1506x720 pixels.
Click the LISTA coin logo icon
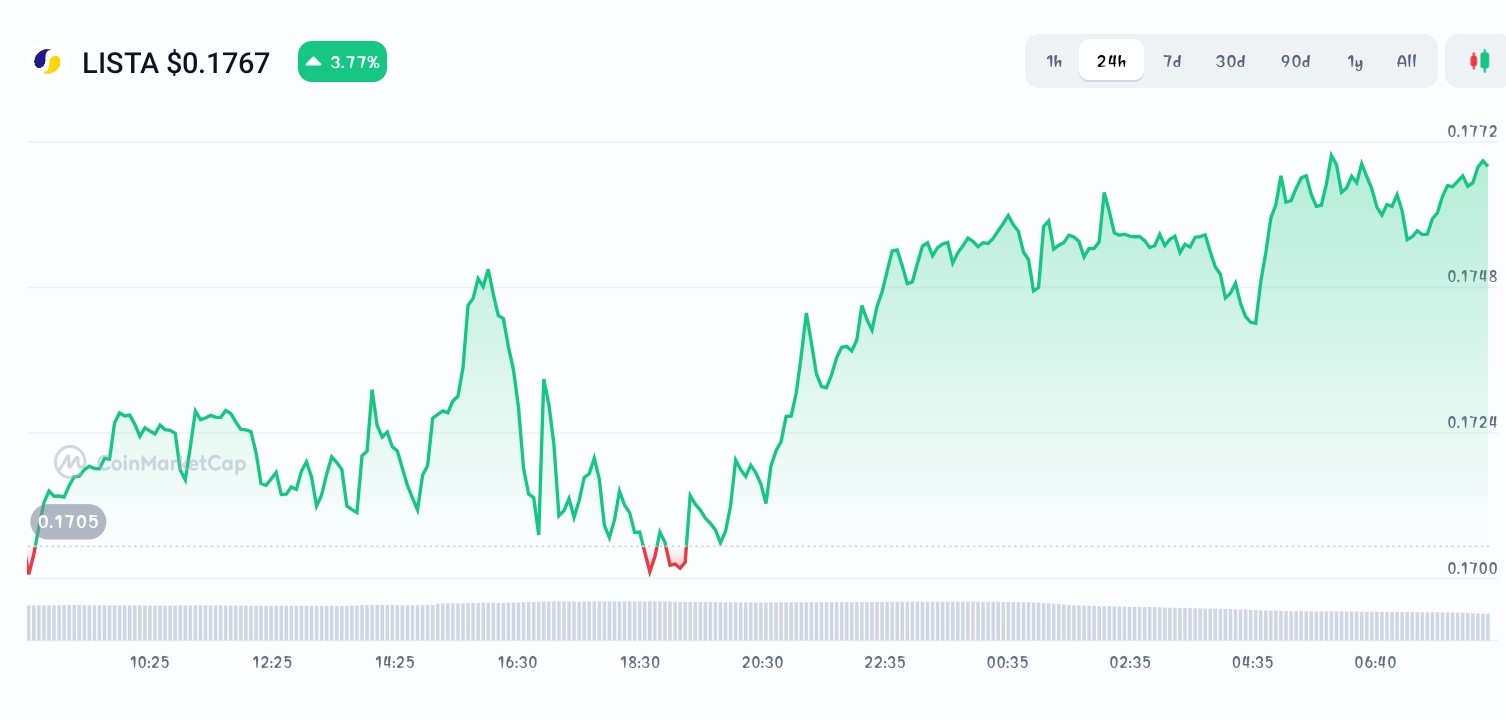pos(47,62)
